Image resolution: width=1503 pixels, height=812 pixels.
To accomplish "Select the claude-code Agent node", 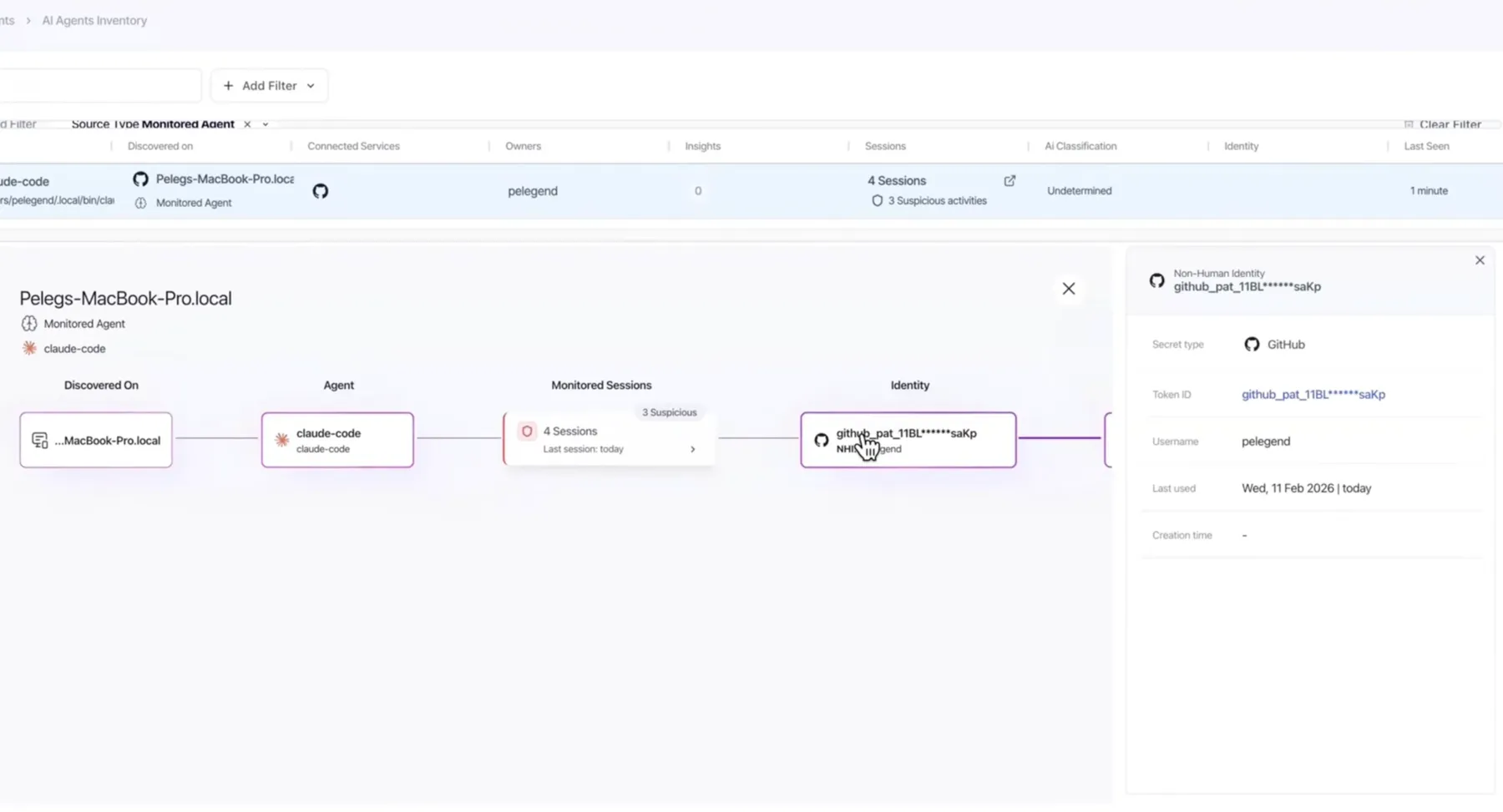I will point(337,440).
